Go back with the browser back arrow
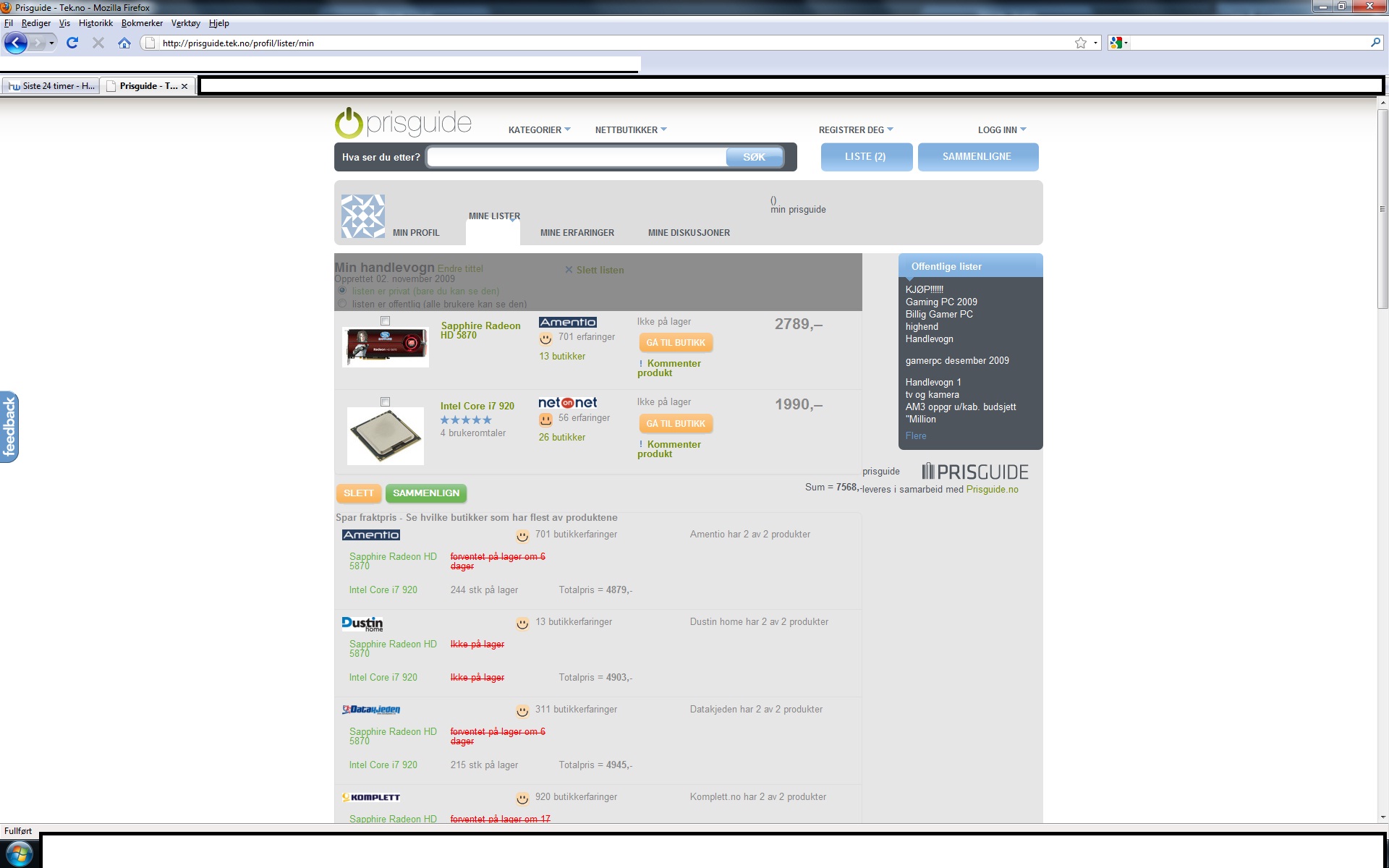The image size is (1389, 868). click(x=15, y=43)
